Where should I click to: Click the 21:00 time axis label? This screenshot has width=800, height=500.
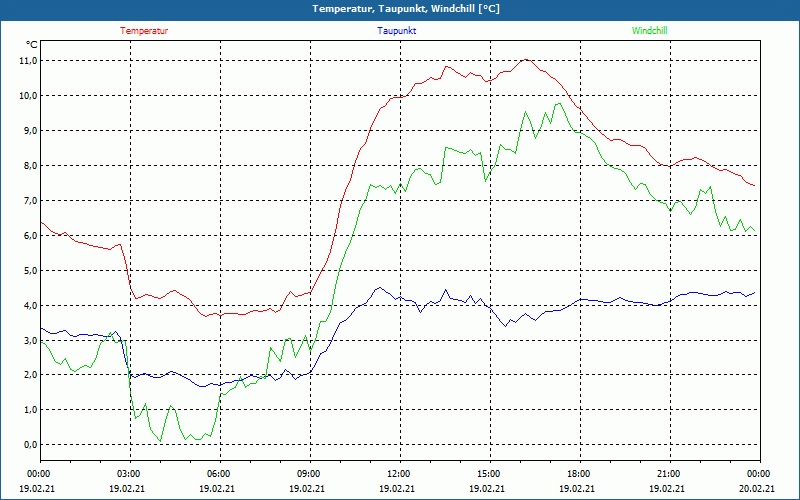pos(670,474)
